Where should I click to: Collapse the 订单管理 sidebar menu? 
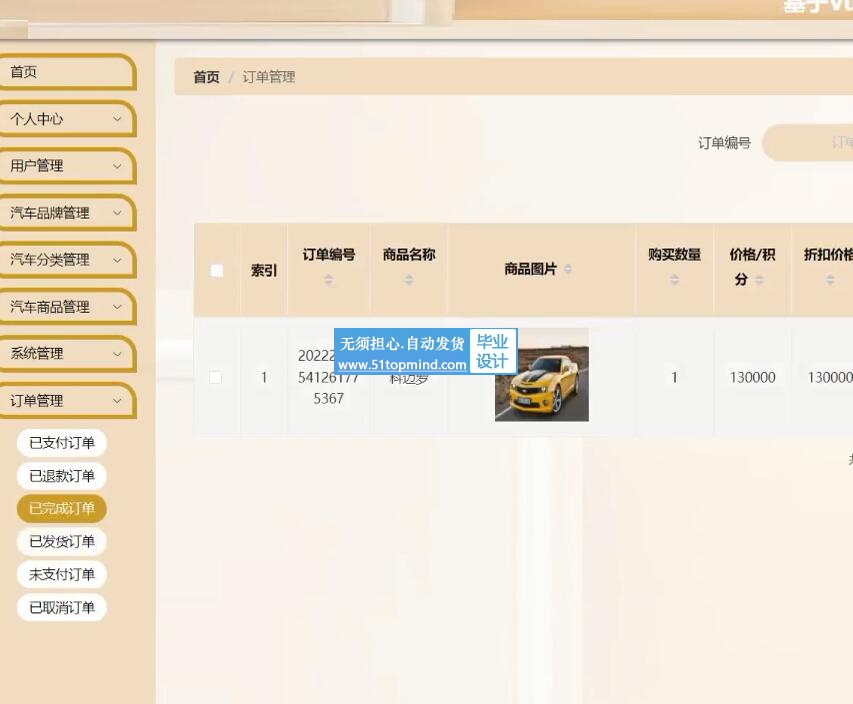pyautogui.click(x=67, y=401)
